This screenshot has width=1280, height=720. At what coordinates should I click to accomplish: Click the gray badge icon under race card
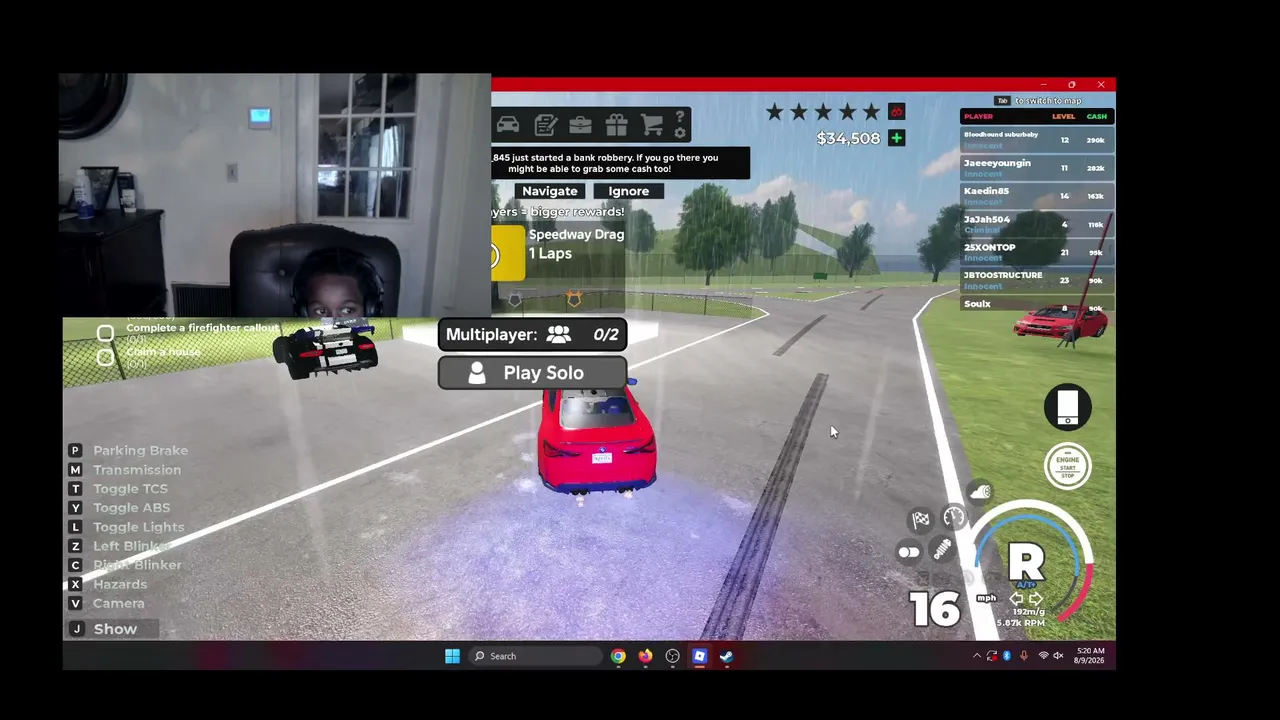(x=515, y=299)
